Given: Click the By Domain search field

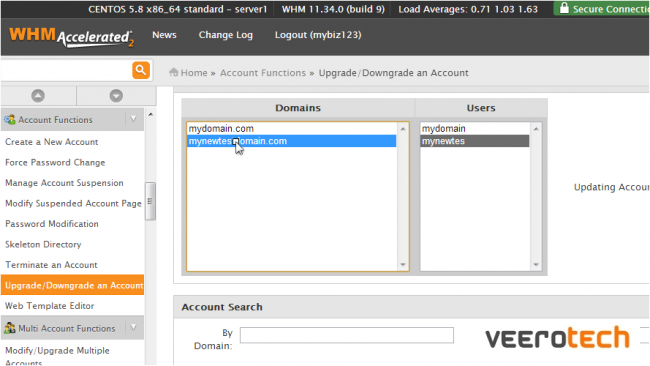Looking at the screenshot, I should (347, 335).
